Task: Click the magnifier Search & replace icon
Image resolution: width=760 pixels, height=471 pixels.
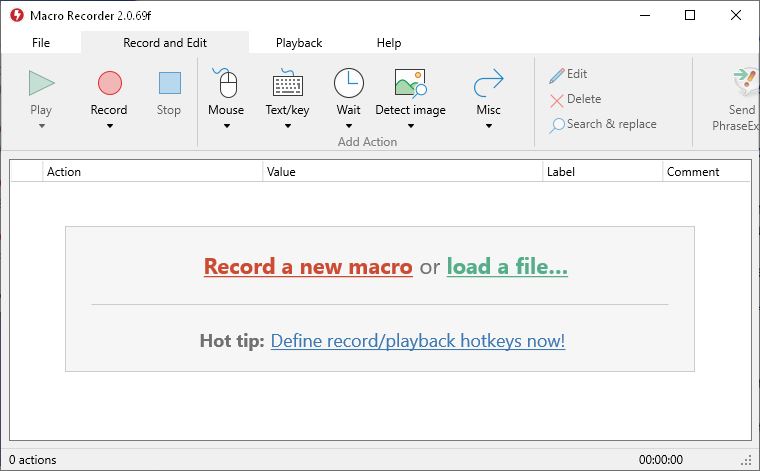Action: point(556,126)
